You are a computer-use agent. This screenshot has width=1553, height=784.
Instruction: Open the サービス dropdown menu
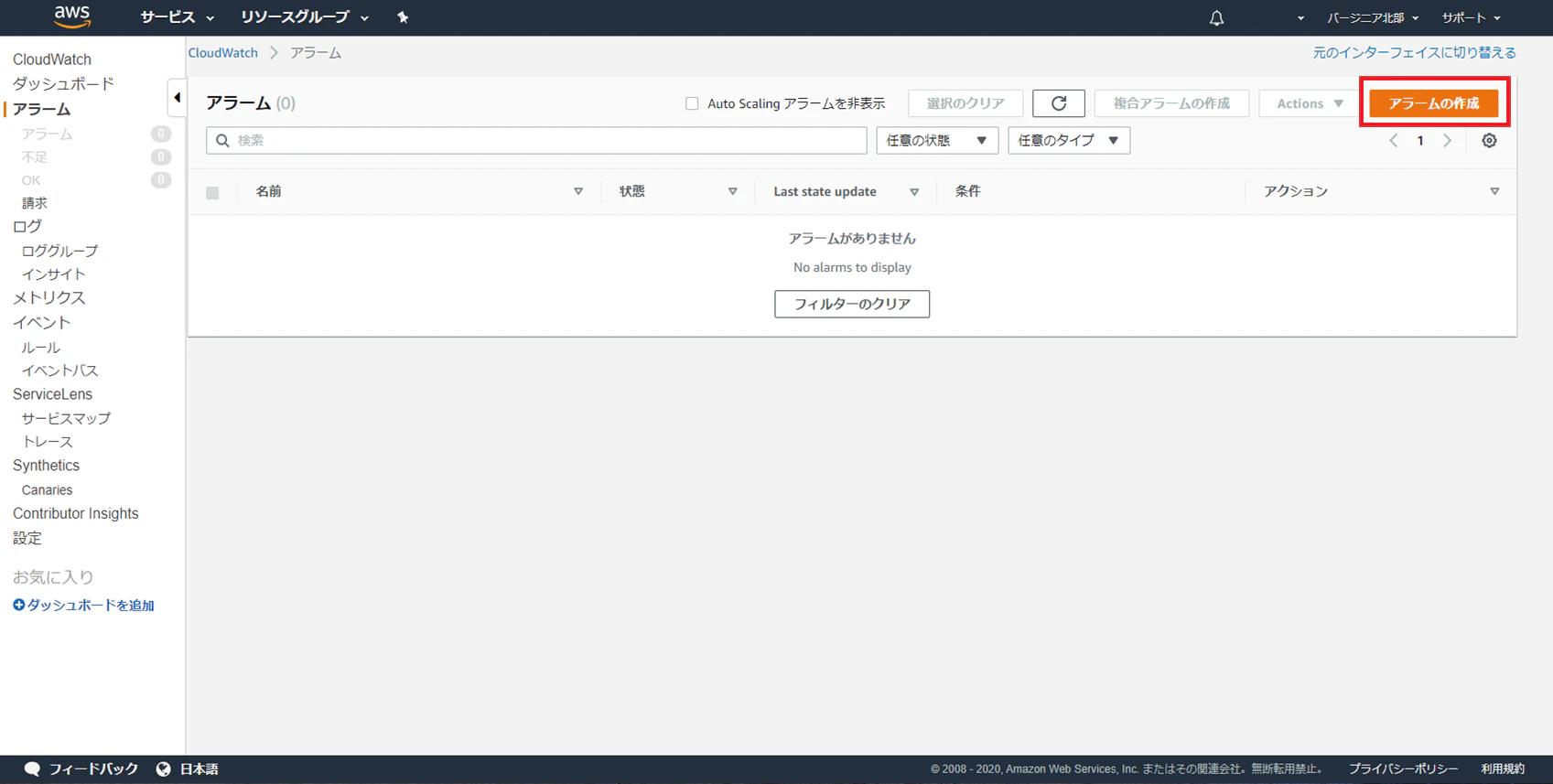click(177, 17)
